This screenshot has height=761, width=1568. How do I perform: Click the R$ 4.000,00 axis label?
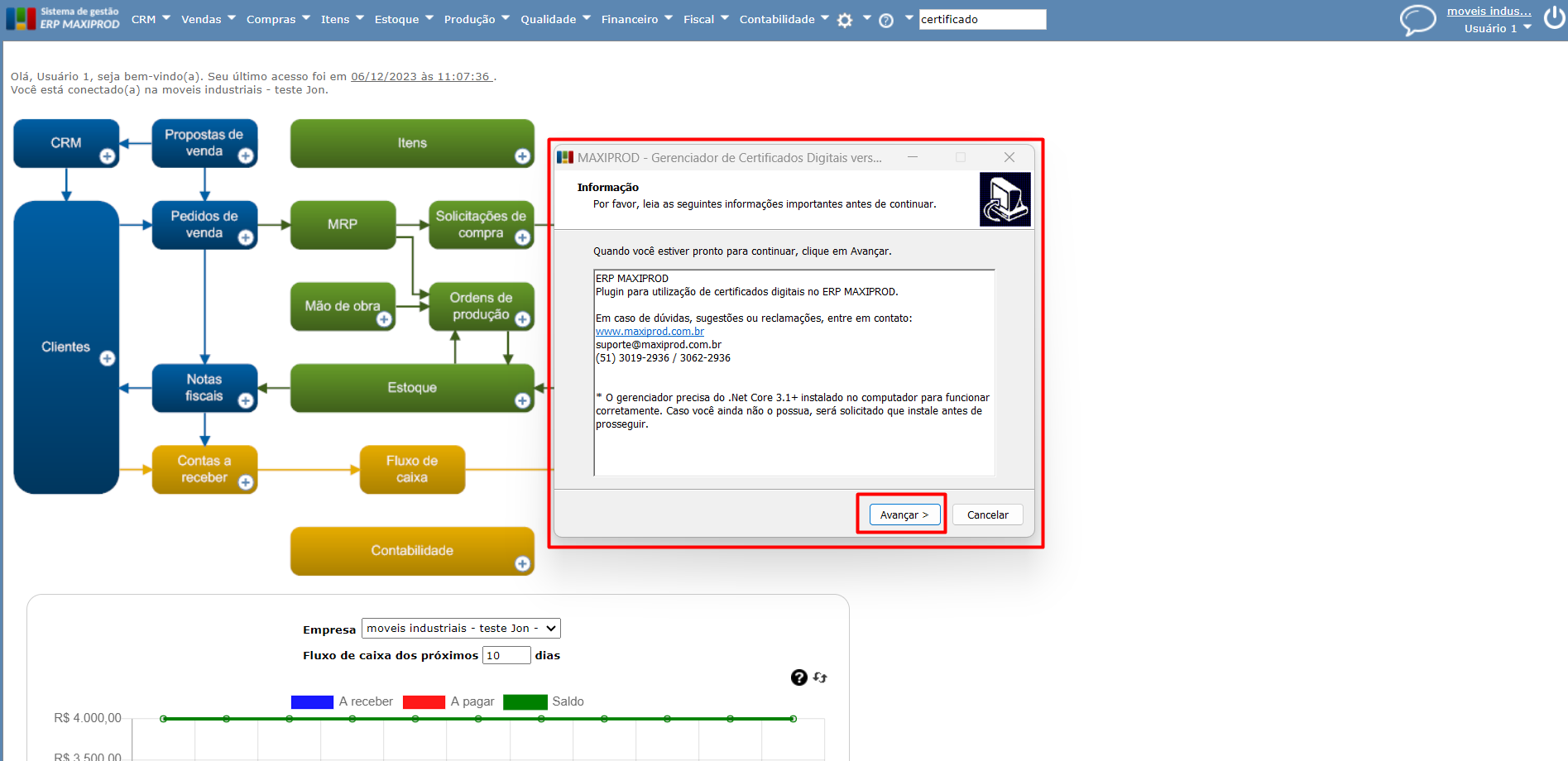[x=88, y=718]
